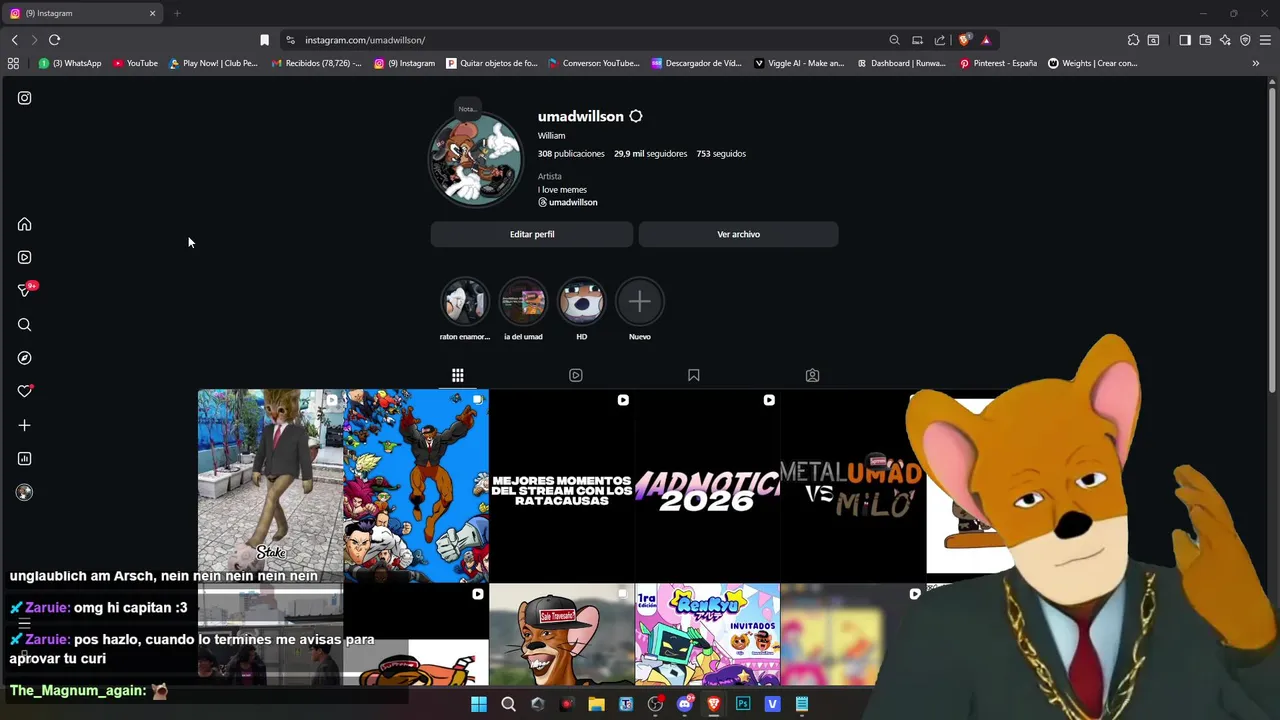Open Messages with the notification badge
Screen dimensions: 1280x720
point(26,290)
